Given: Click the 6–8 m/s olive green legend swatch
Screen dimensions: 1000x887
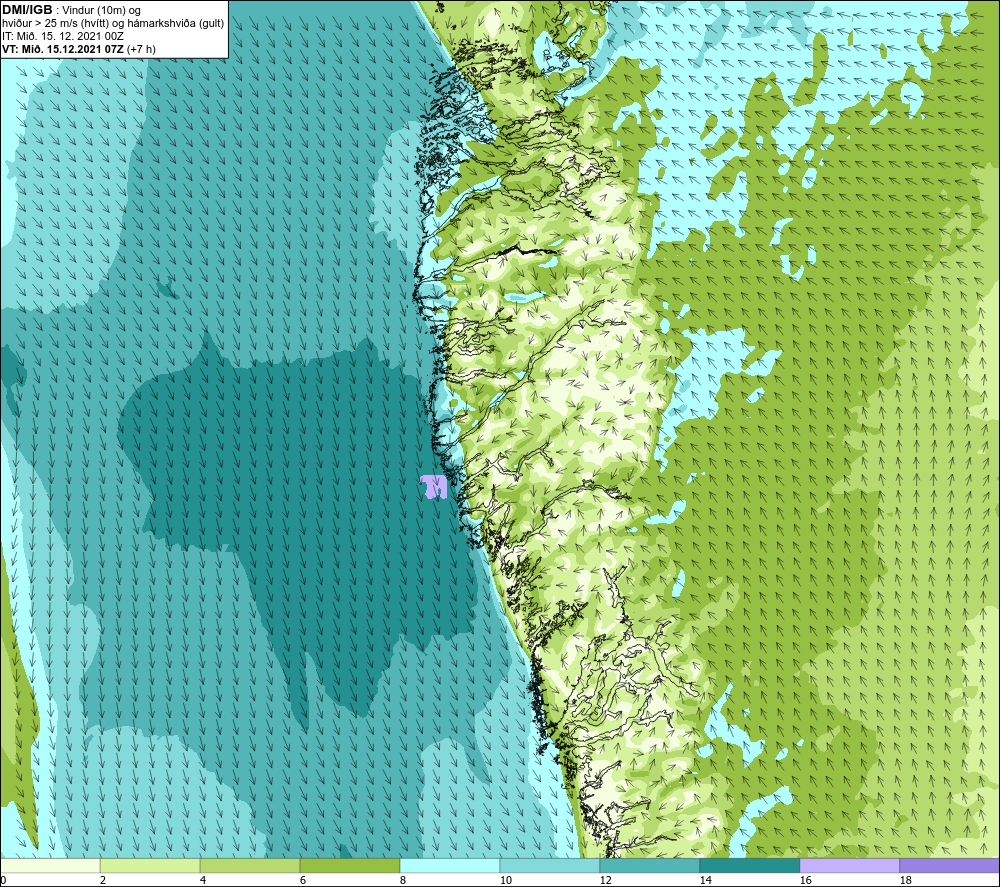Looking at the screenshot, I should 349,866.
